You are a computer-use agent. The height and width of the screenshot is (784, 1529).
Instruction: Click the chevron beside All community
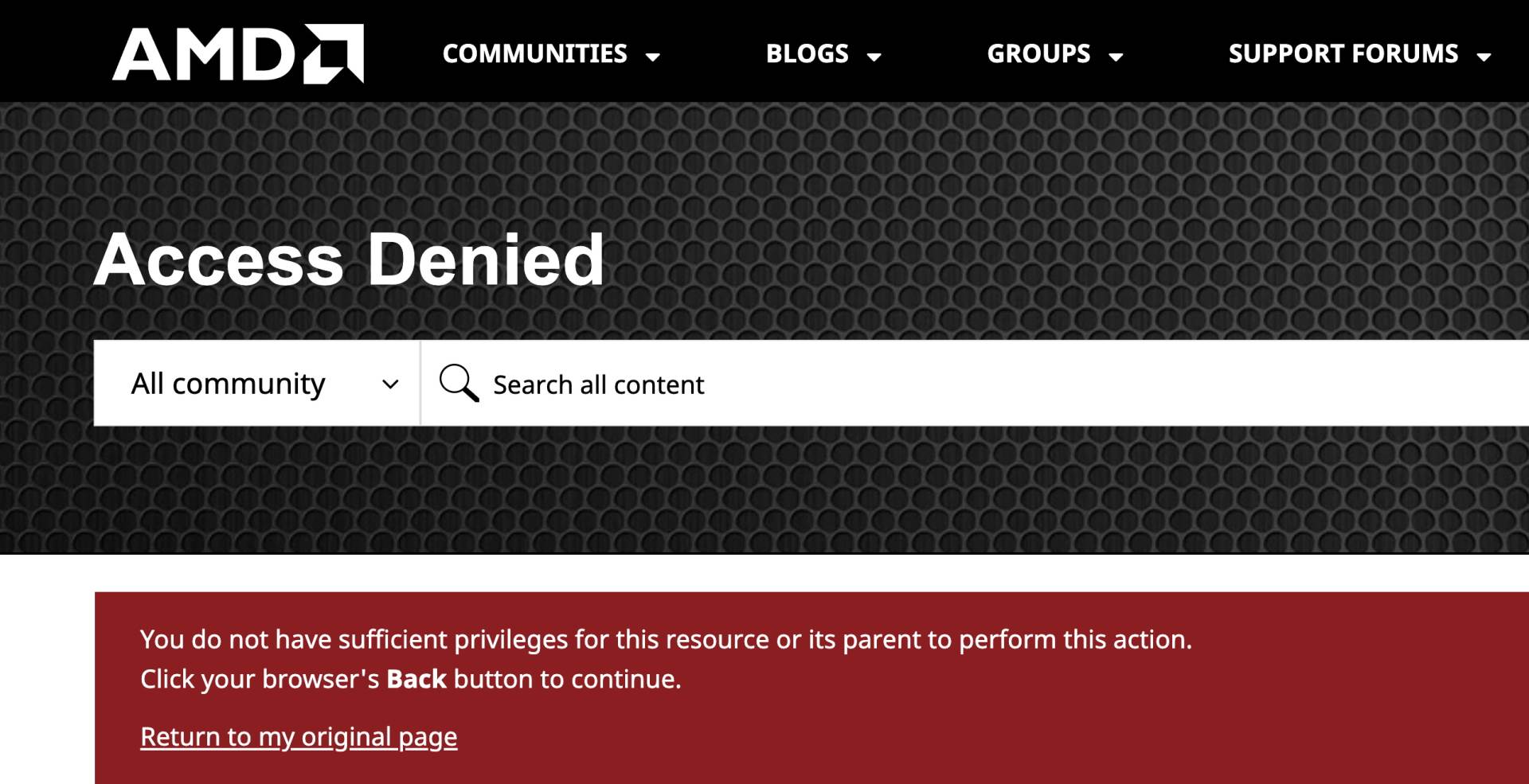(390, 384)
